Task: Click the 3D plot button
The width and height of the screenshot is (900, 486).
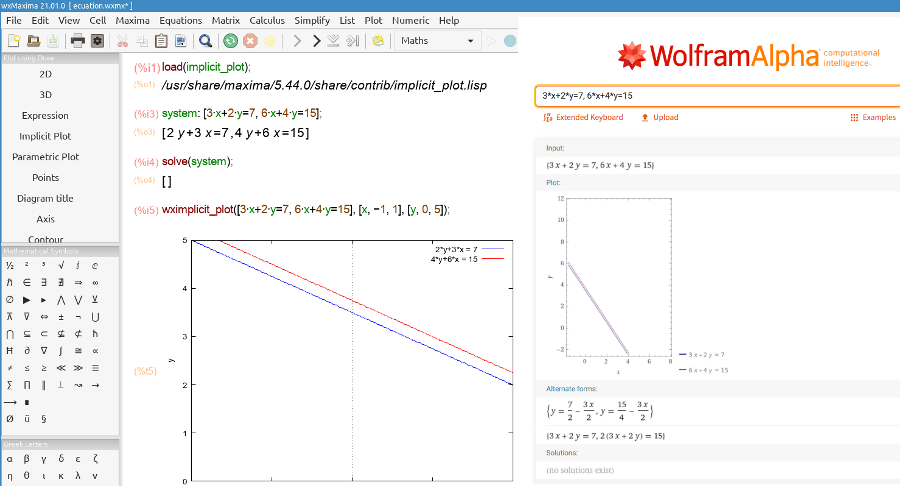Action: 45,95
